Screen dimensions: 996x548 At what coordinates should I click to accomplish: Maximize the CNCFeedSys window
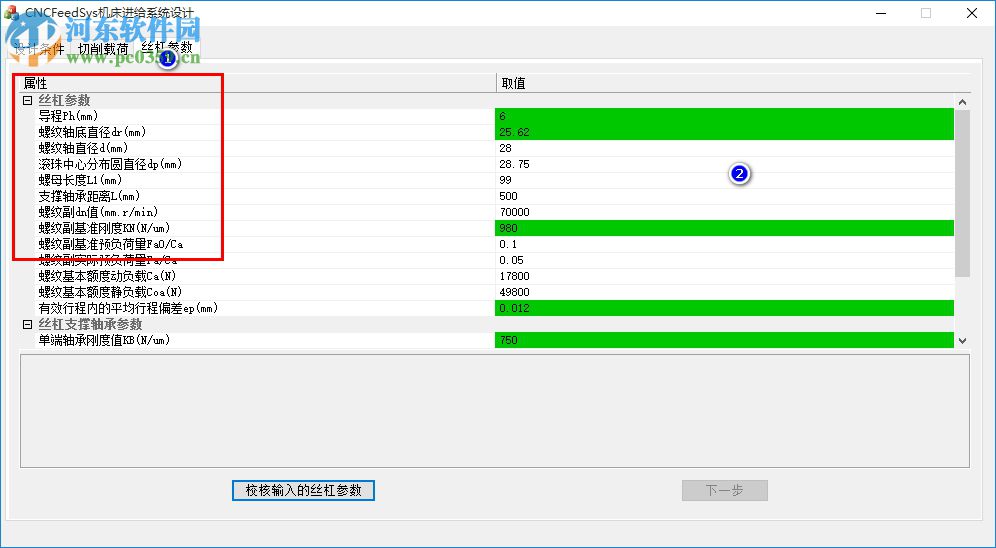(x=926, y=13)
